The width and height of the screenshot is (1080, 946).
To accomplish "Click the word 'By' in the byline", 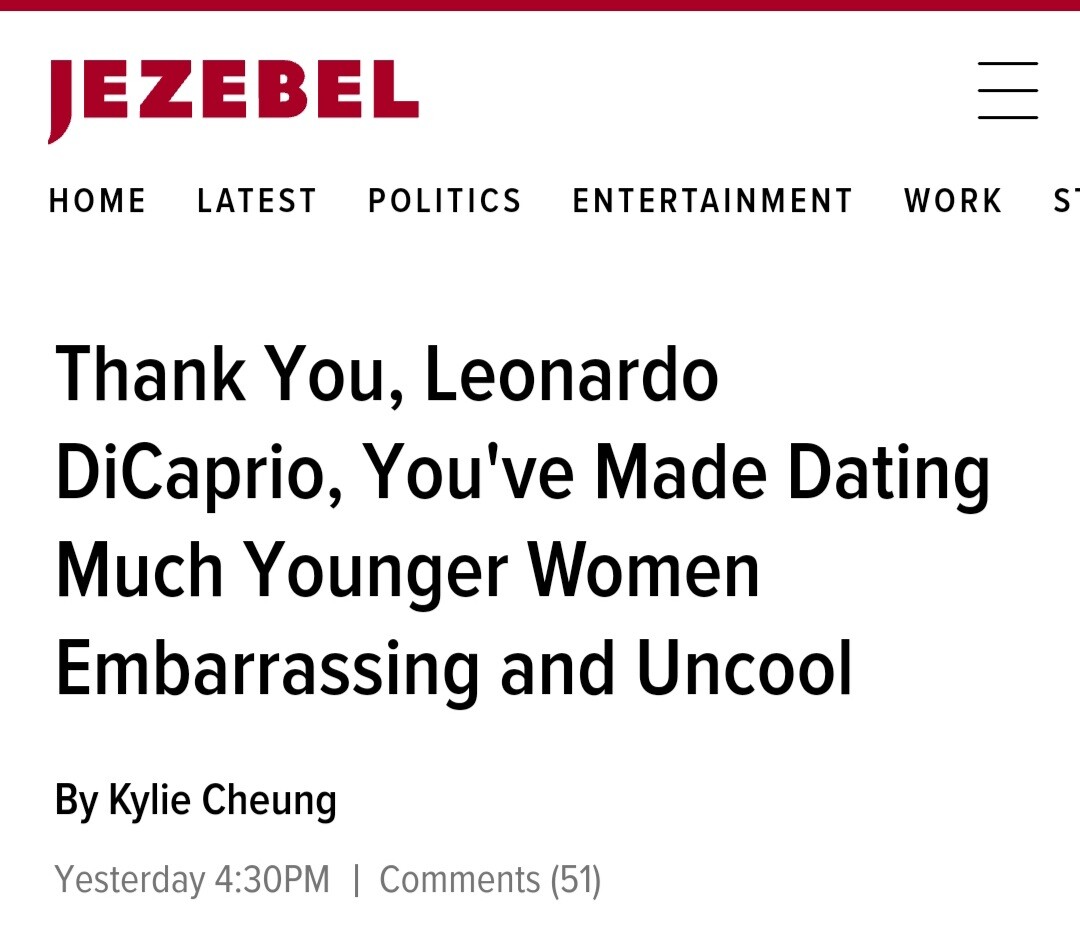I will (76, 801).
